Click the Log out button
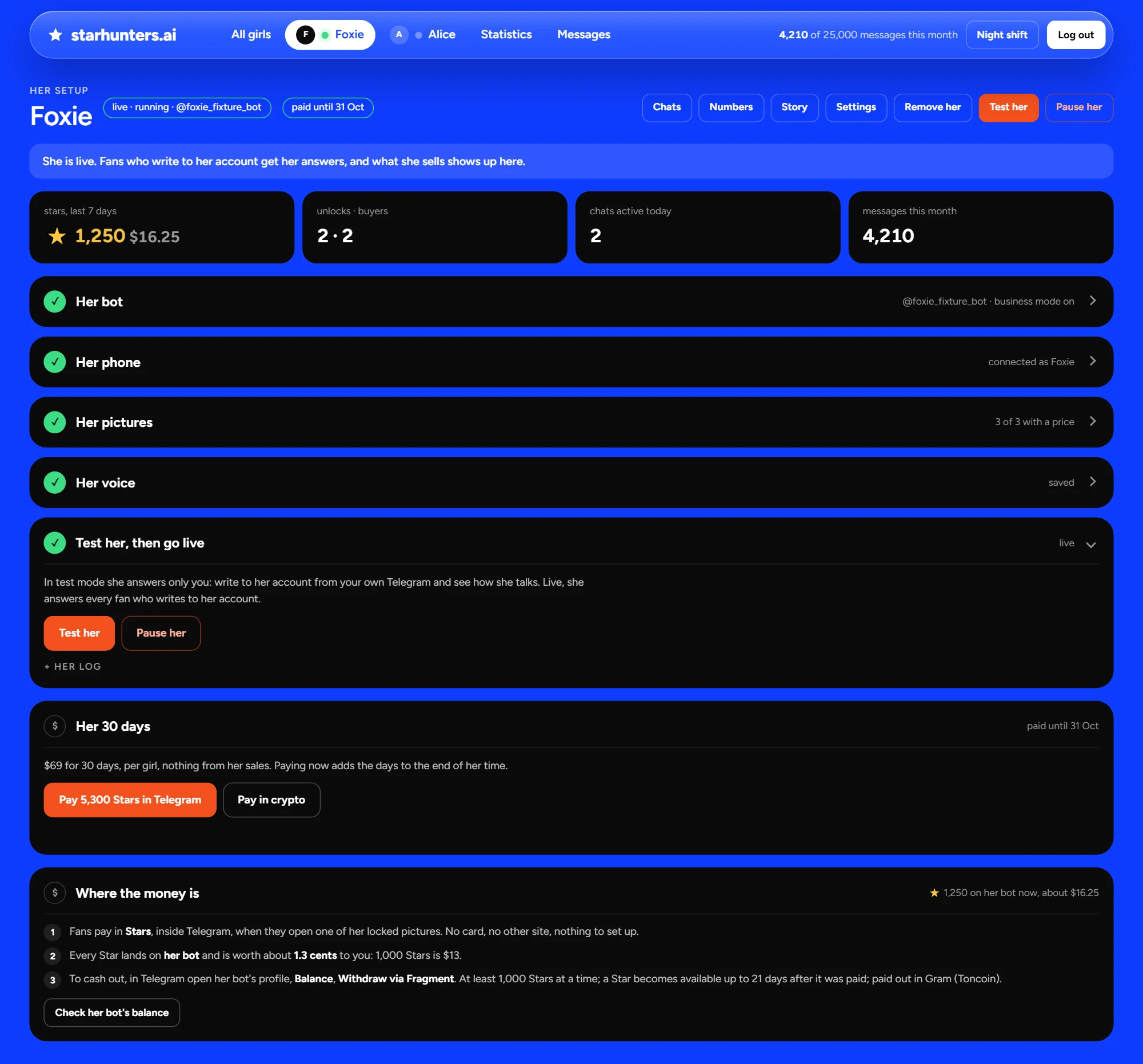Screen dimensions: 1143x1064 click(x=1076, y=35)
